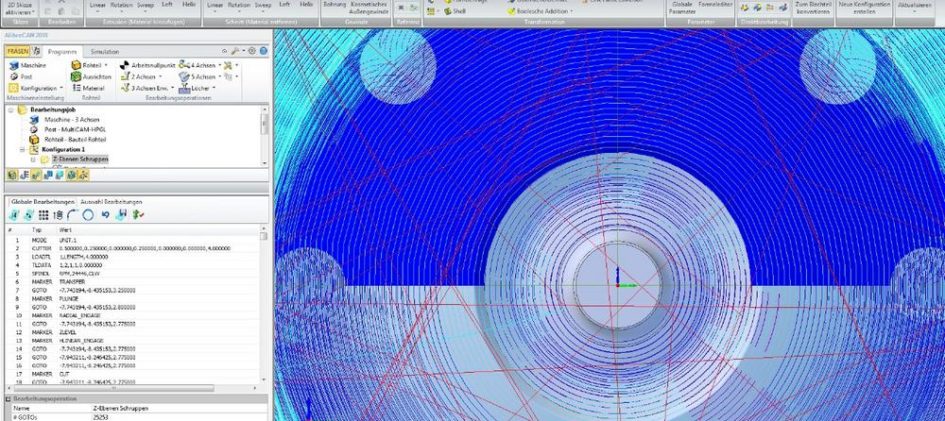Click the third icon in tree bottom toolbar
The height and width of the screenshot is (421, 945).
coord(36,175)
